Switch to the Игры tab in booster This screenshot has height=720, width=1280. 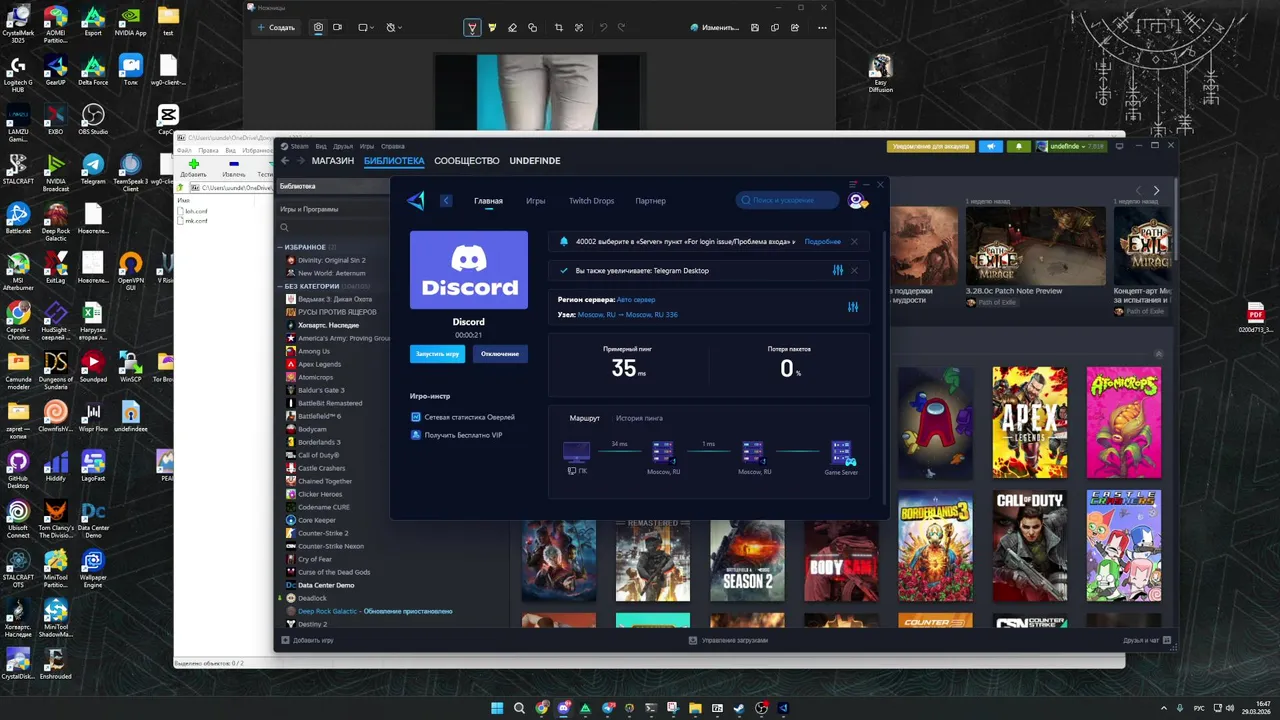click(536, 201)
